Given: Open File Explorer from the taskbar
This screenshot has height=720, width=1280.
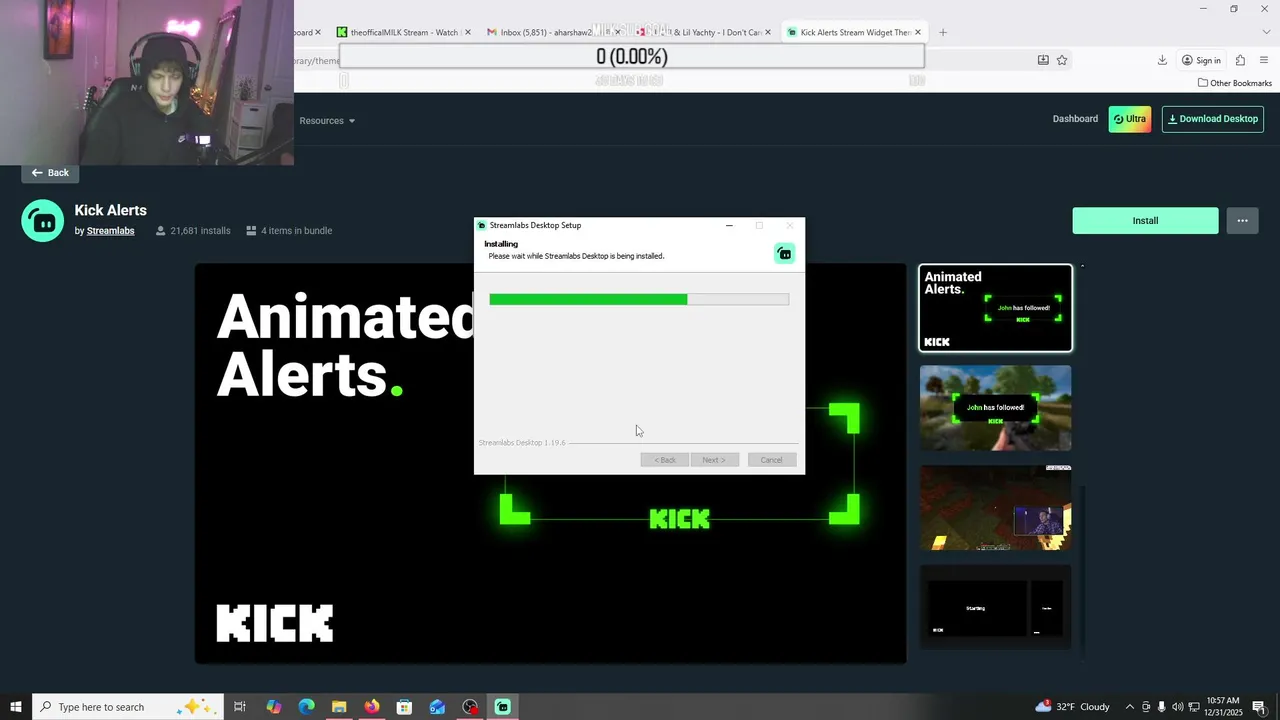Looking at the screenshot, I should [339, 707].
